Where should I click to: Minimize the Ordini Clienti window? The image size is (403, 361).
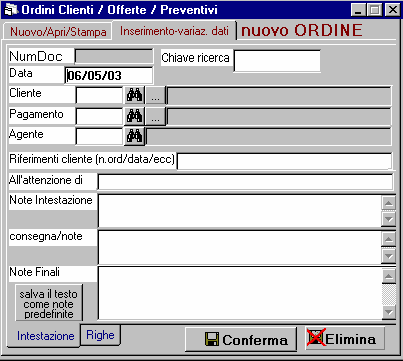(x=358, y=10)
